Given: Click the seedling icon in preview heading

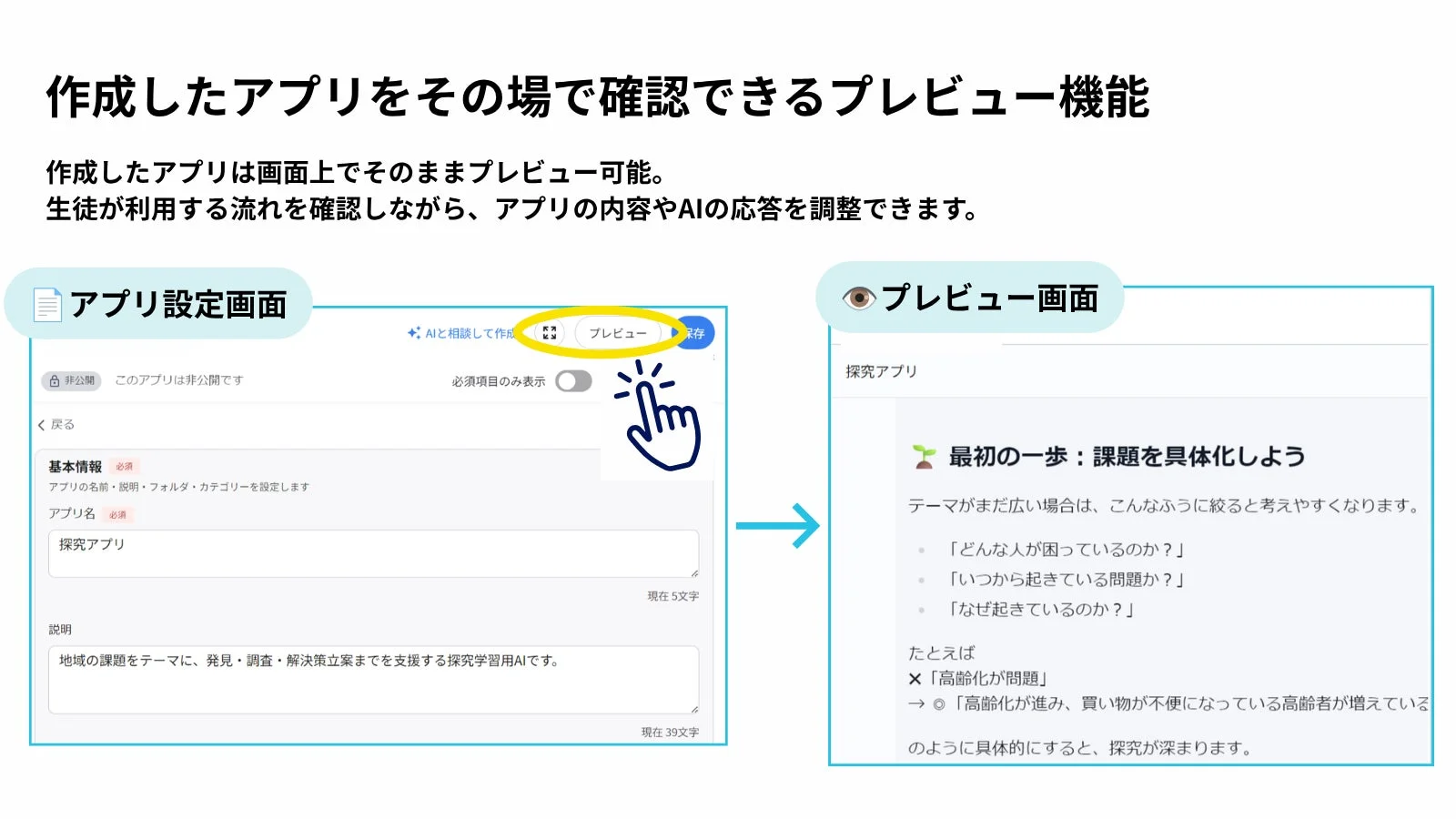Looking at the screenshot, I should (924, 457).
